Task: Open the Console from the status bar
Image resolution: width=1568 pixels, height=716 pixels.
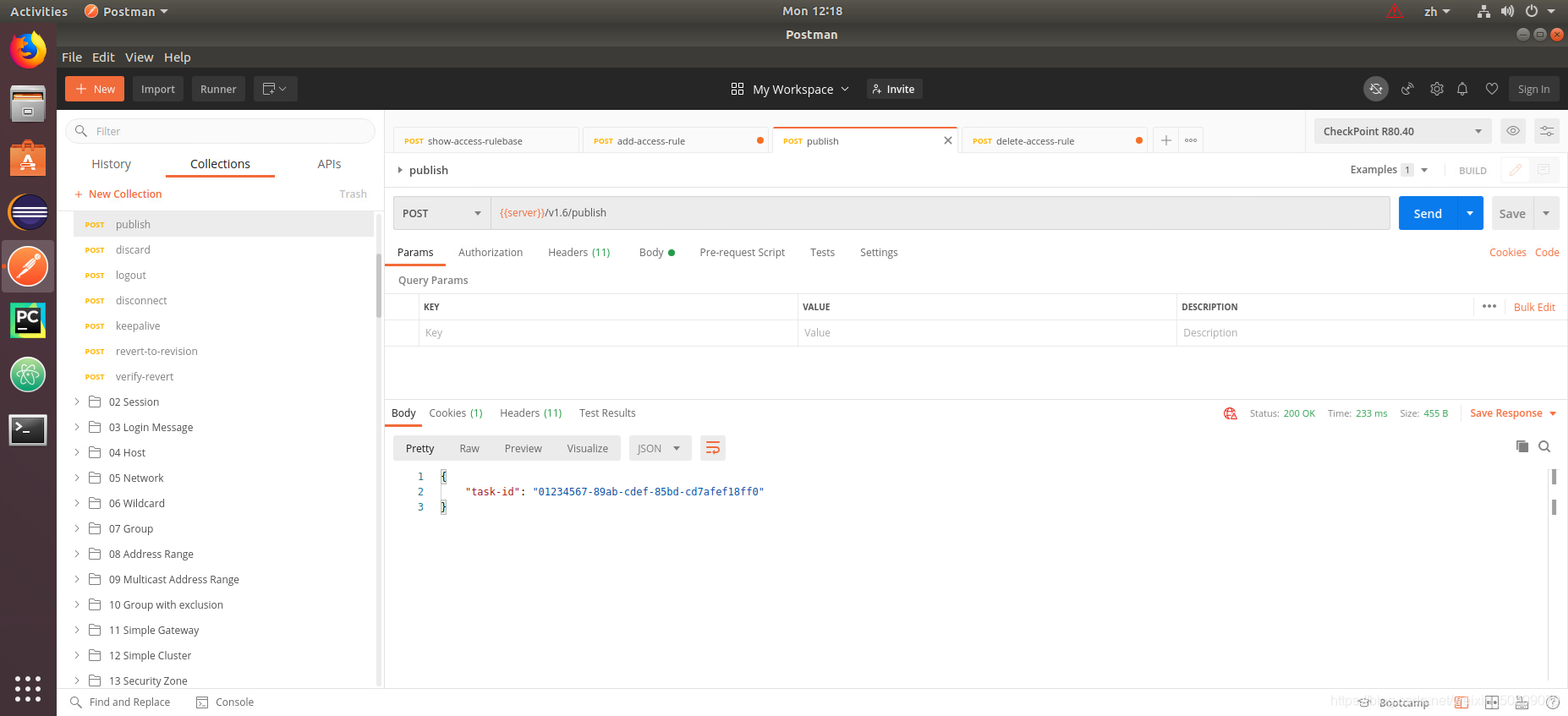Action: click(225, 702)
